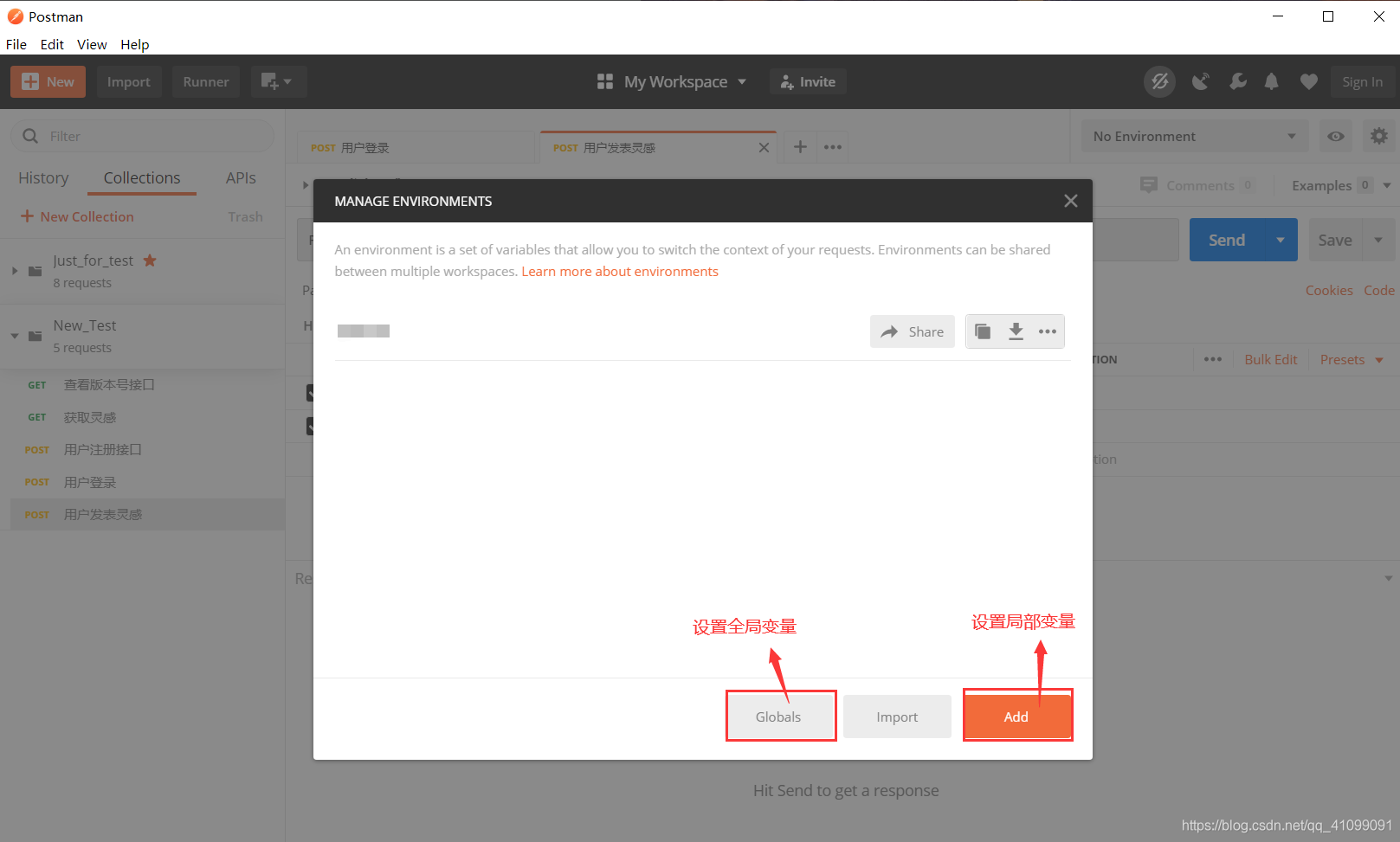
Task: Focus the collections Filter input
Action: coord(142,136)
